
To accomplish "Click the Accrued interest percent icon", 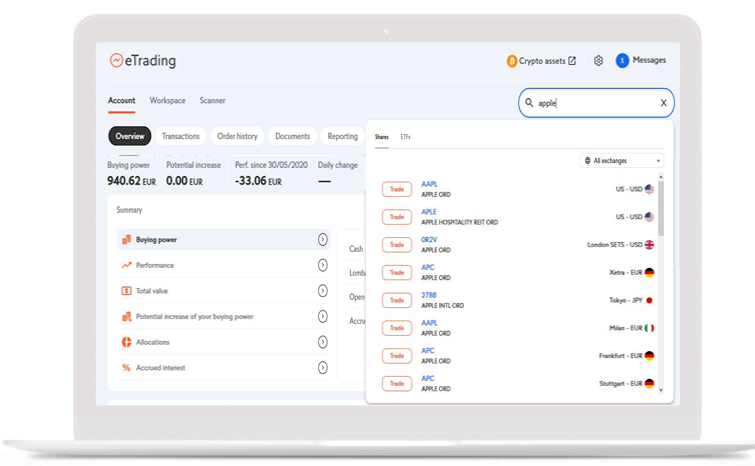I will 126,368.
